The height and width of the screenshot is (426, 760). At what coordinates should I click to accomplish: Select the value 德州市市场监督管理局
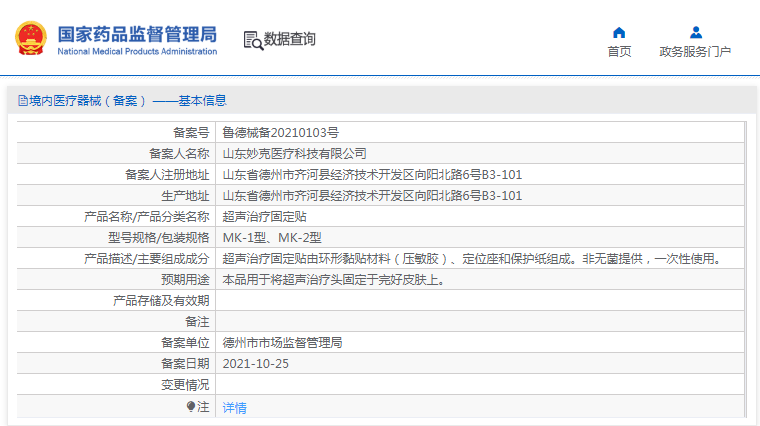click(283, 343)
